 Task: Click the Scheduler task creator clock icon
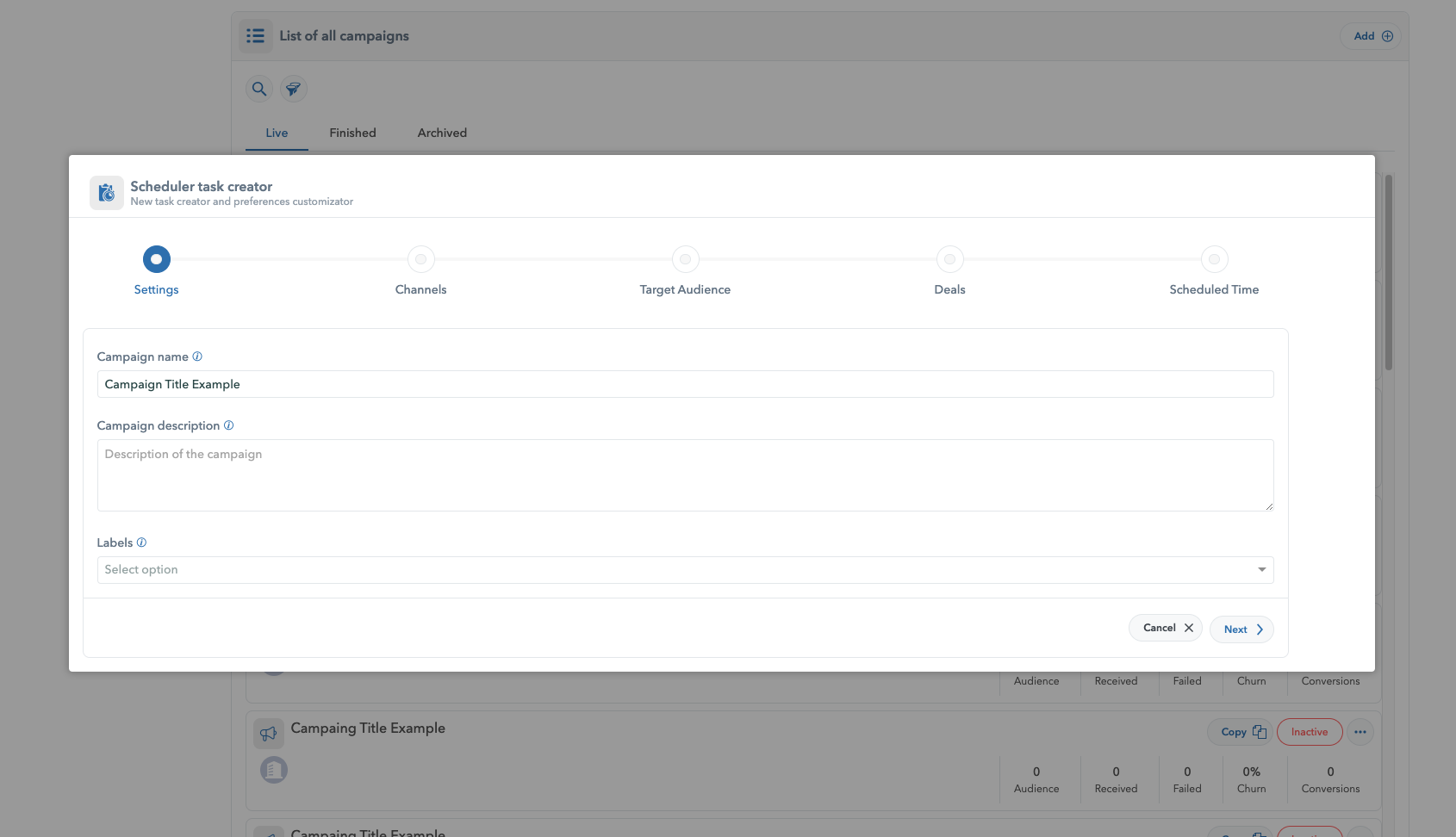[107, 193]
